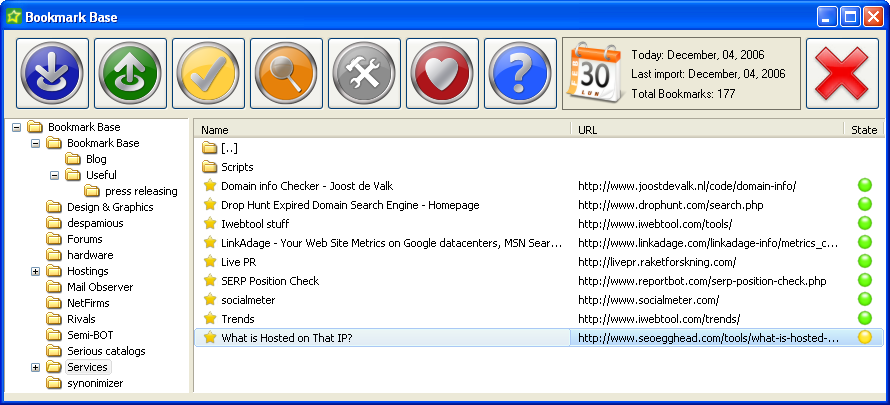Click URL http://www.iwebtool.com/trends/
The width and height of the screenshot is (890, 405).
coord(659,319)
